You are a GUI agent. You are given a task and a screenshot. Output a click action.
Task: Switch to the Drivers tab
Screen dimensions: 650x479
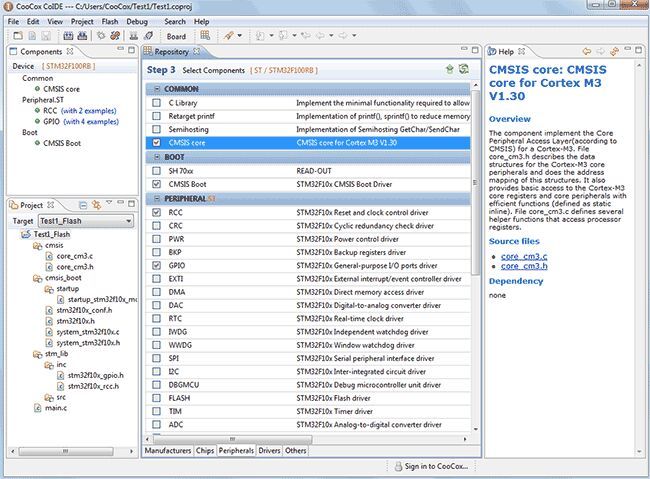pos(269,450)
